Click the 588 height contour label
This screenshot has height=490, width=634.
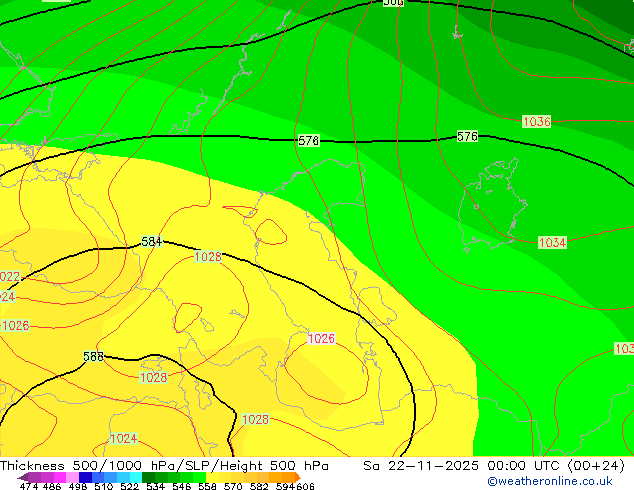click(93, 357)
